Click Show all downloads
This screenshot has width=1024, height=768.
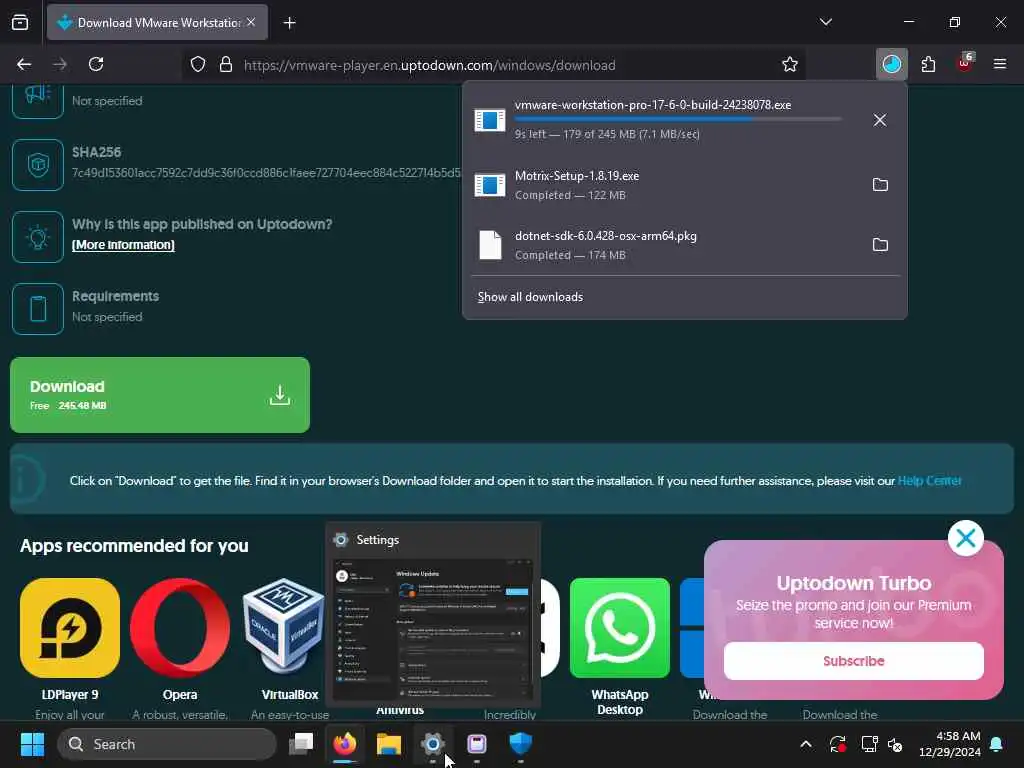point(530,297)
